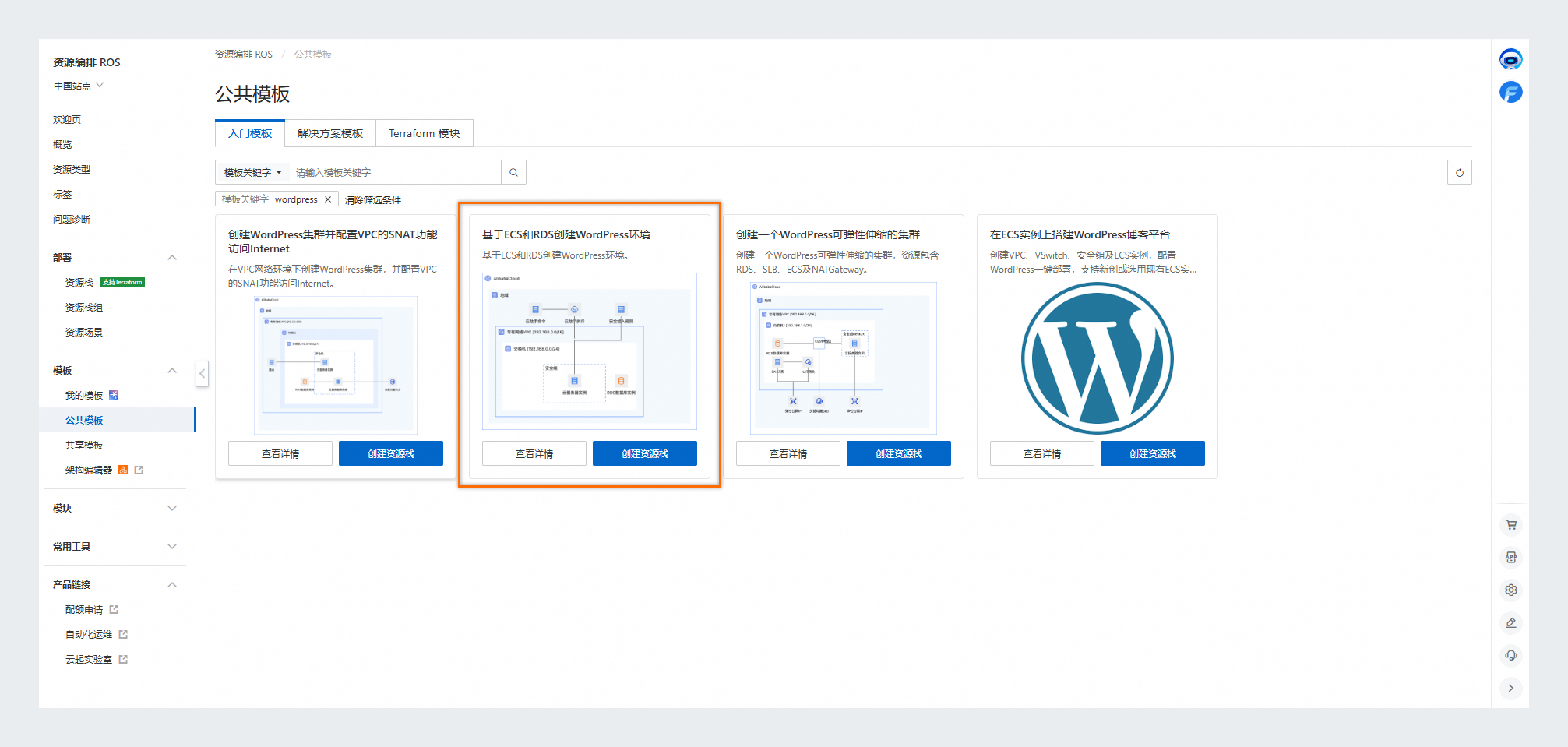Viewport: 1568px width, 747px height.
Task: Go to 欢迎页 in the sidebar
Action: tap(67, 119)
